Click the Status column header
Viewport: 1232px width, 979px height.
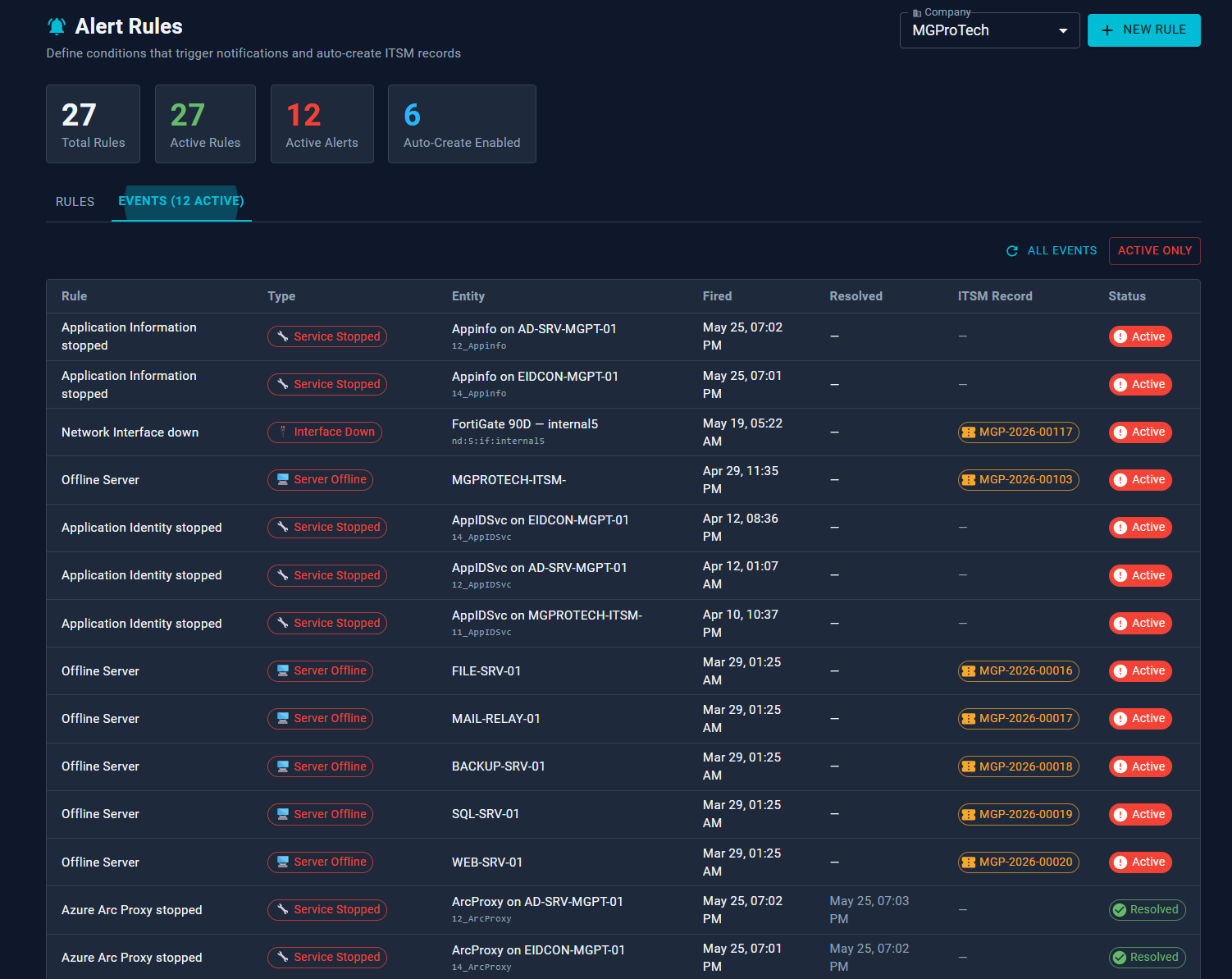point(1127,296)
